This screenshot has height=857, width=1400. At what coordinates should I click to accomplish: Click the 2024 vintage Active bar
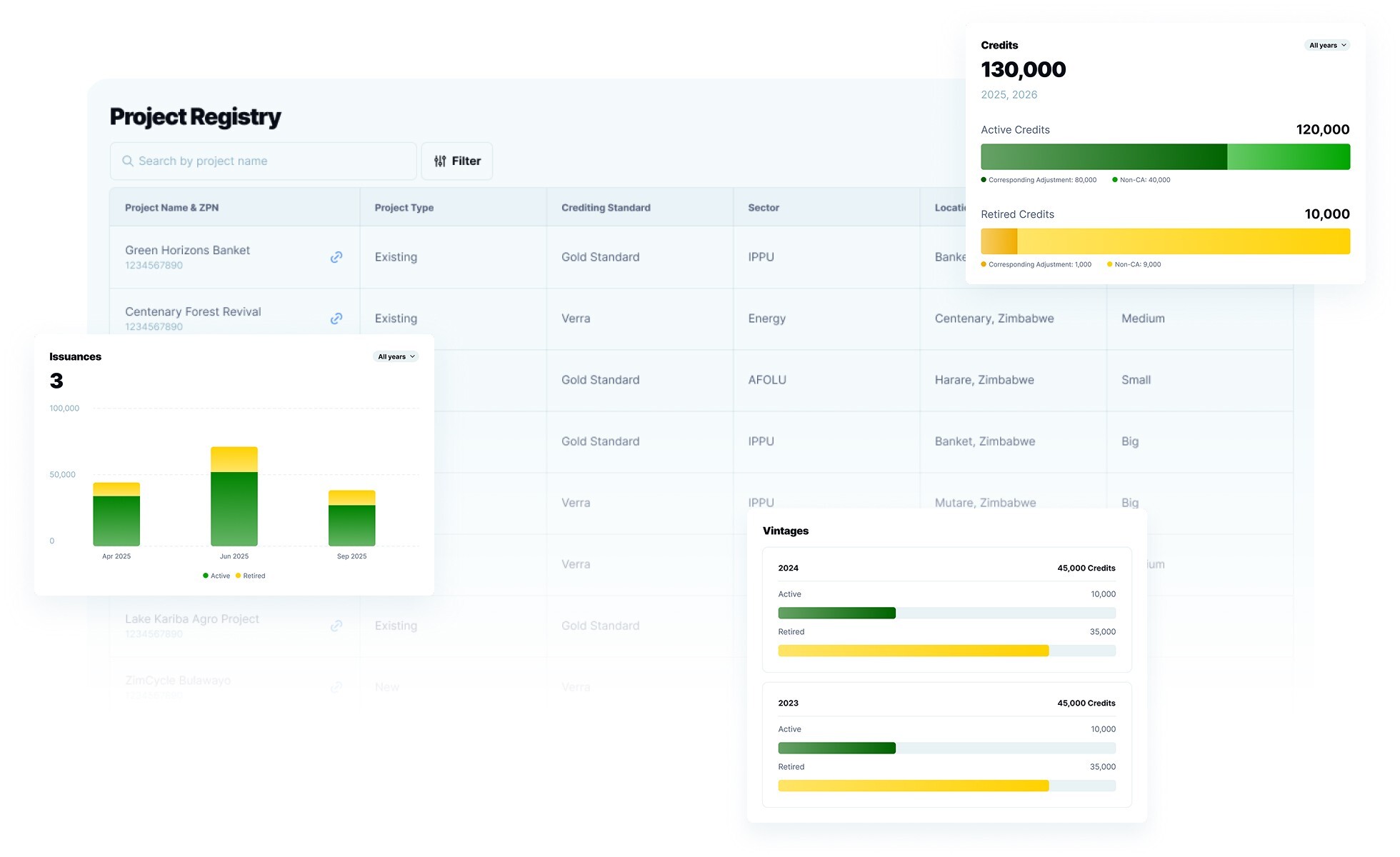click(x=947, y=613)
